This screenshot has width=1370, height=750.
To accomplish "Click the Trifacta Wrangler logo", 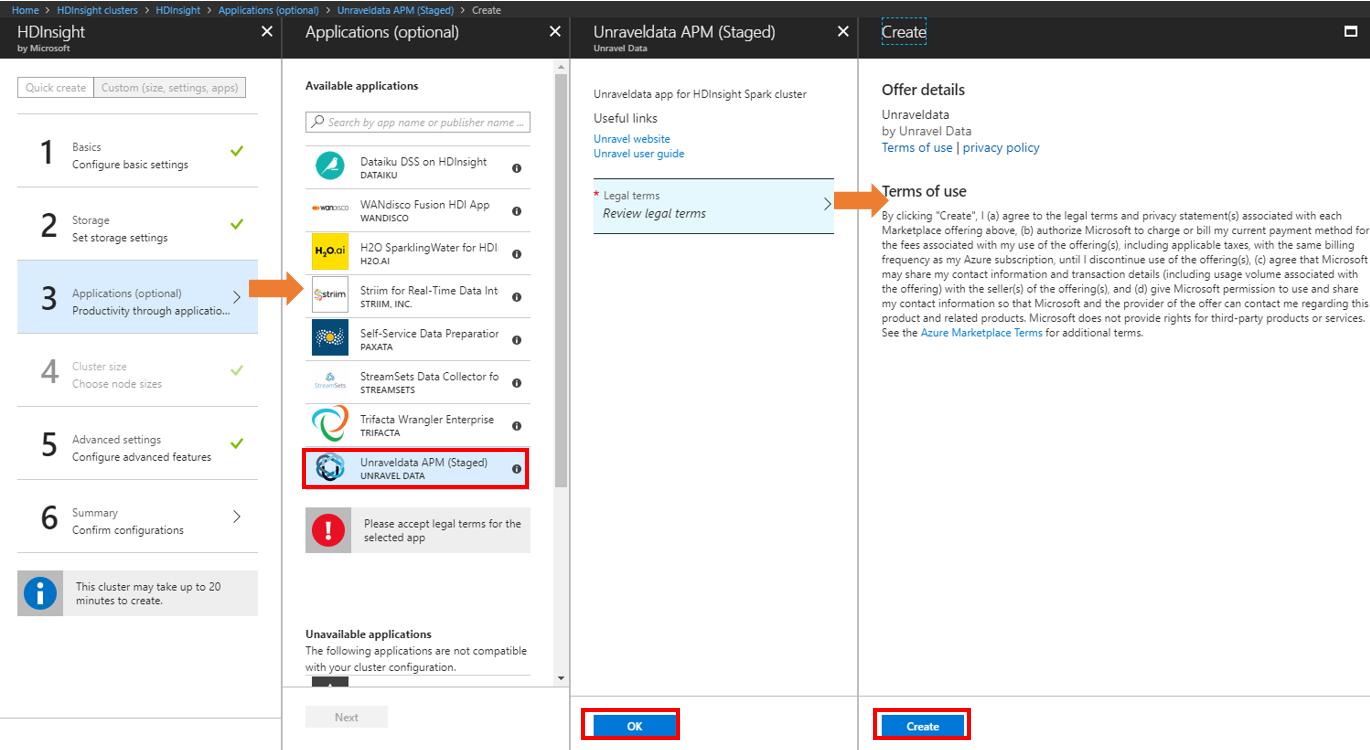I will pos(330,424).
